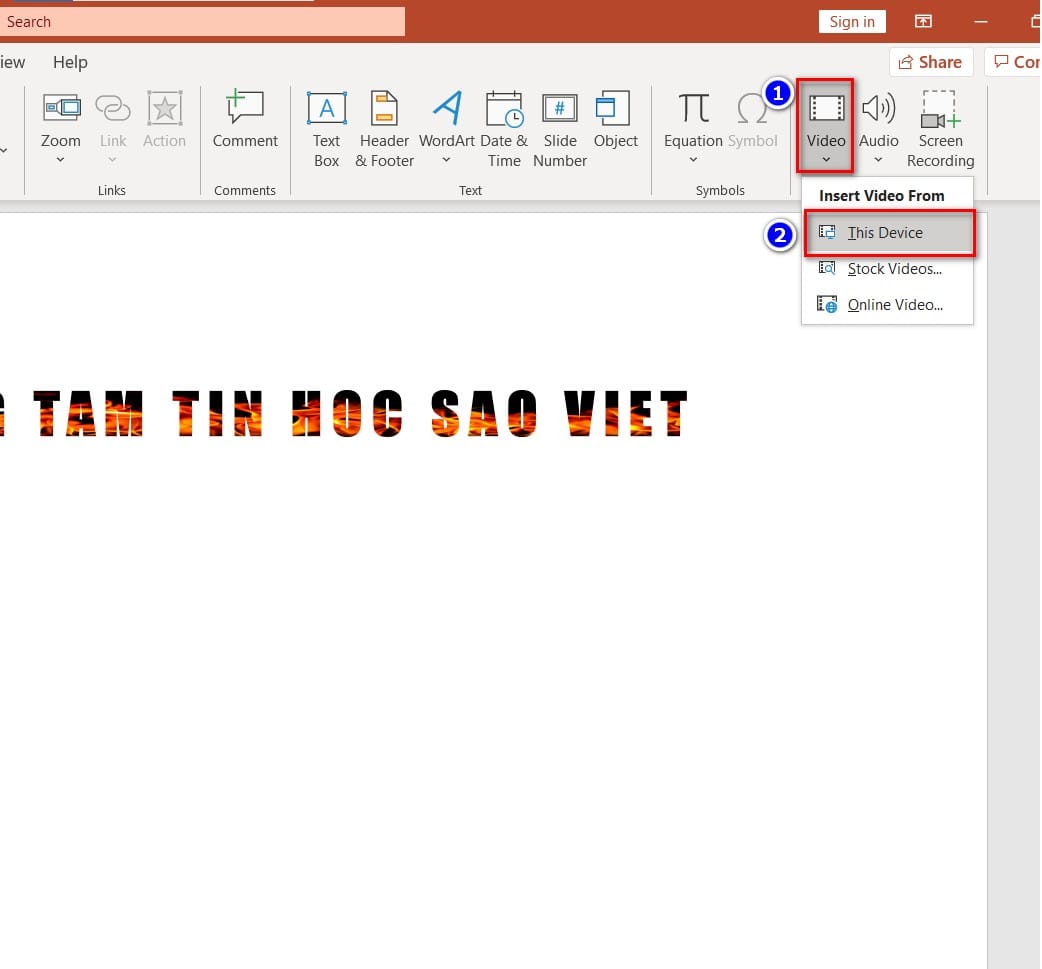Open Header & Footer dialog
This screenshot has width=1042, height=969.
pos(384,130)
